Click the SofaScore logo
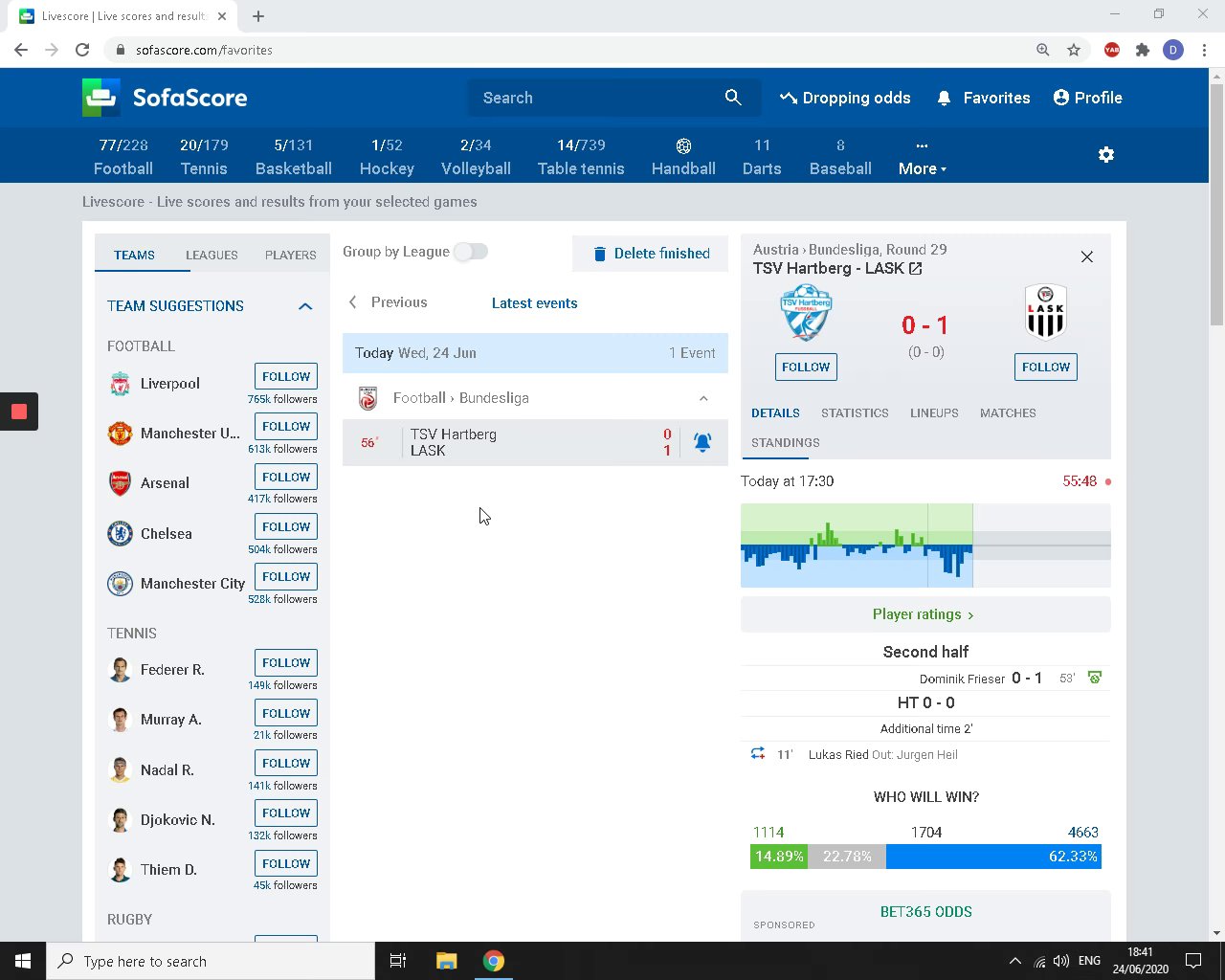Viewport: 1225px width, 980px height. (165, 98)
